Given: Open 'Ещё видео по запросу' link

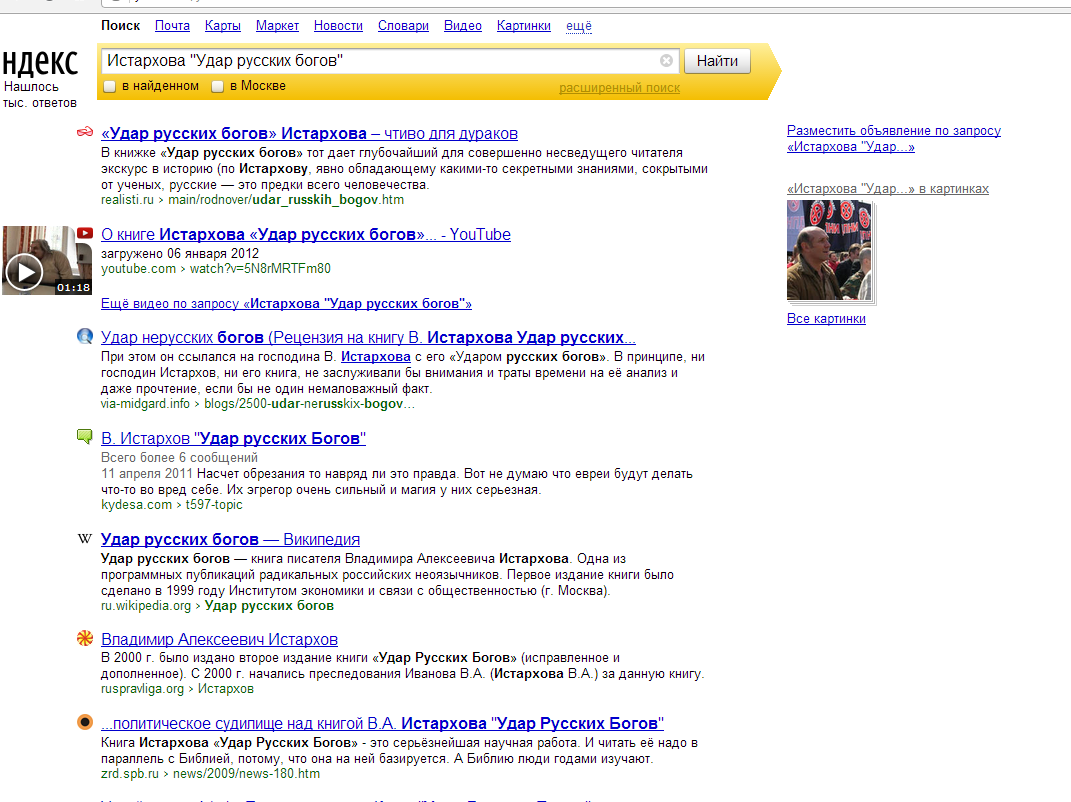Looking at the screenshot, I should tap(286, 303).
